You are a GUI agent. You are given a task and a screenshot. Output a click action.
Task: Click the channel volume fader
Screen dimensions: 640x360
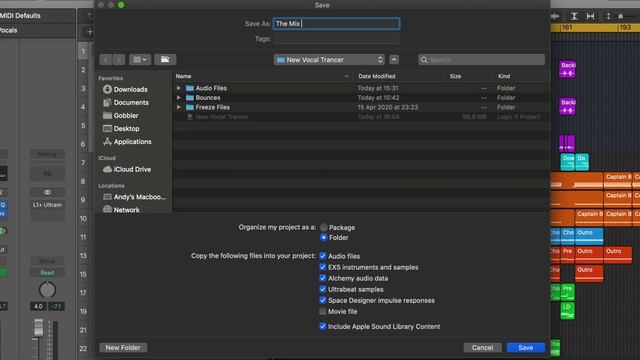coord(38,327)
